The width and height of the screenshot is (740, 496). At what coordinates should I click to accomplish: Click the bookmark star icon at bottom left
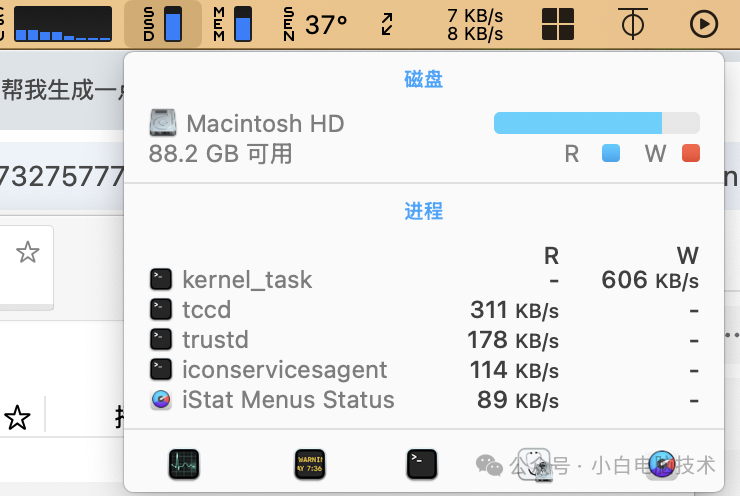[17, 418]
